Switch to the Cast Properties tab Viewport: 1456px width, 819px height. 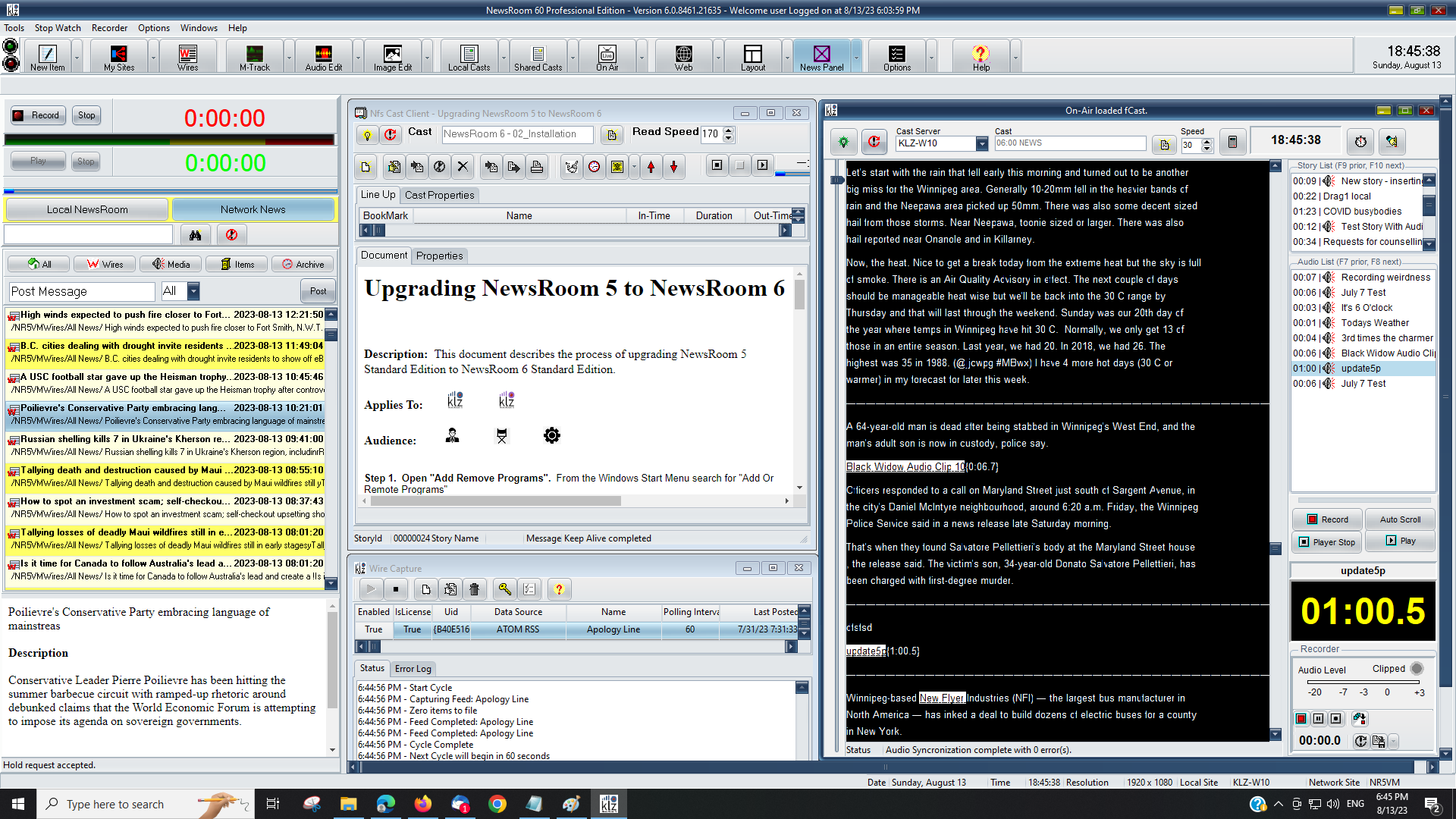(x=439, y=195)
